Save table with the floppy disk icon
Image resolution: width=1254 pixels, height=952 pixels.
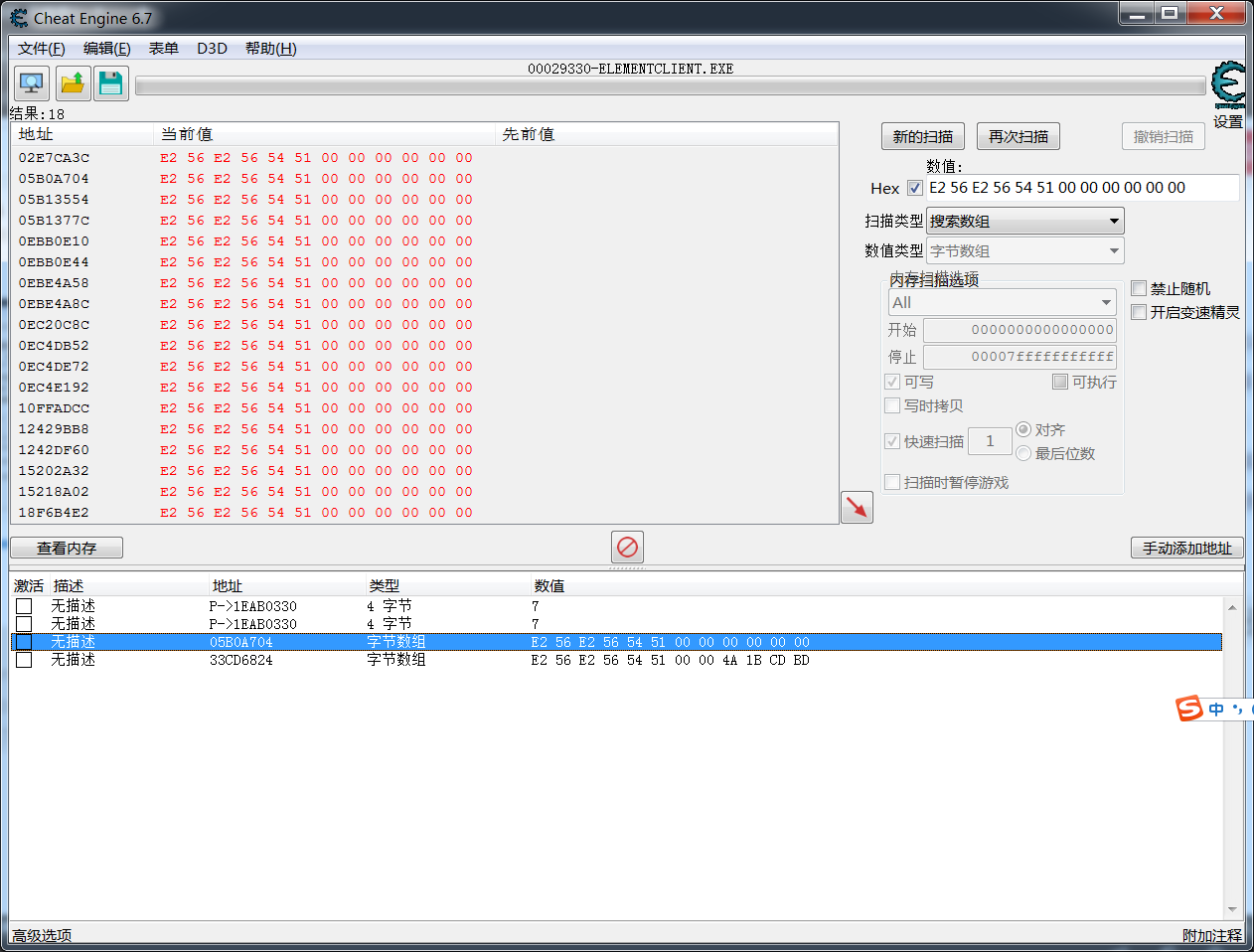[x=111, y=83]
